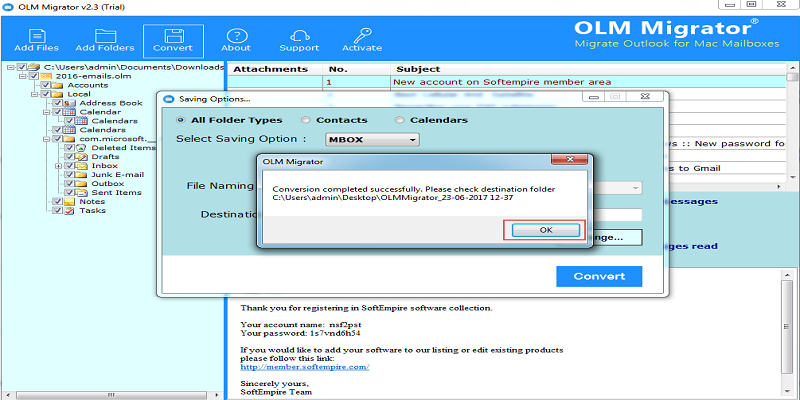Click the Notes folder icon

pyautogui.click(x=70, y=202)
